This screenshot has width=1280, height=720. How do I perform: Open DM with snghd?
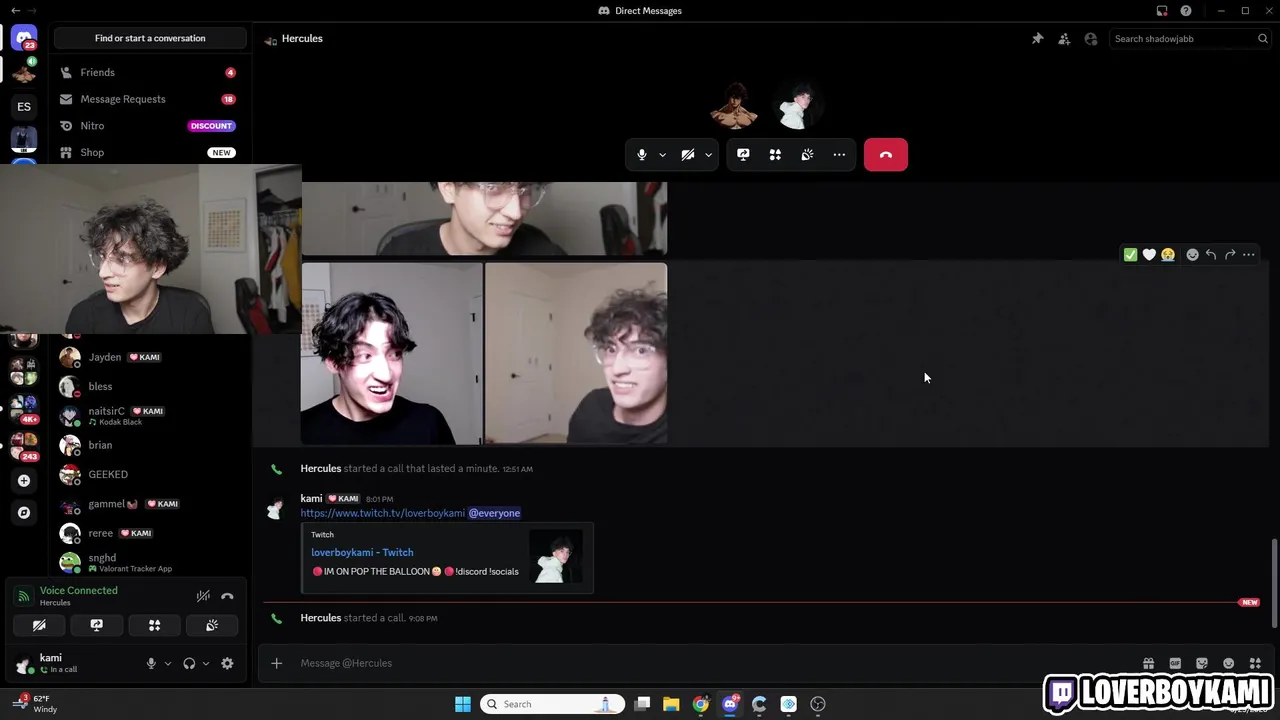[x=150, y=562]
